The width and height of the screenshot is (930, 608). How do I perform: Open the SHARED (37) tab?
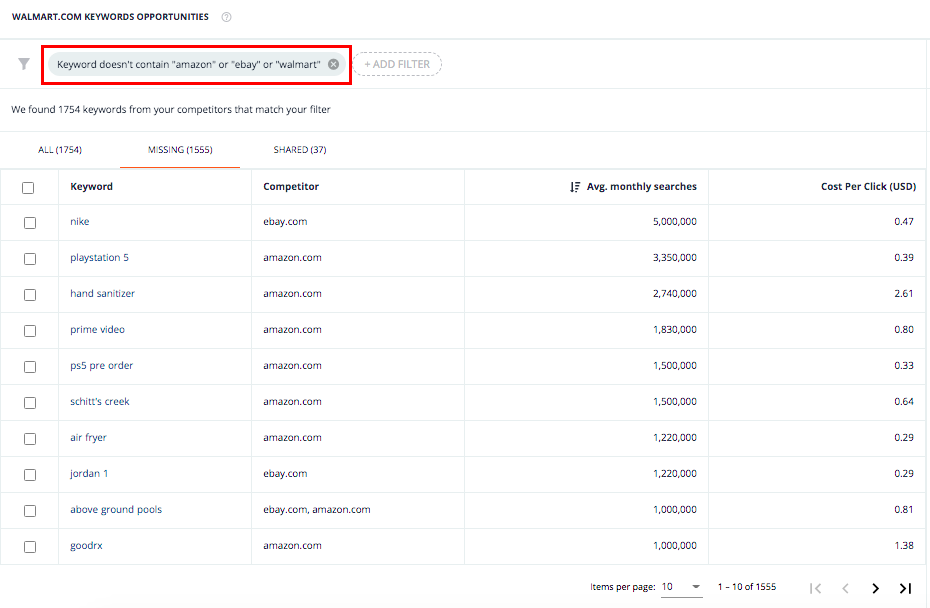tap(300, 149)
